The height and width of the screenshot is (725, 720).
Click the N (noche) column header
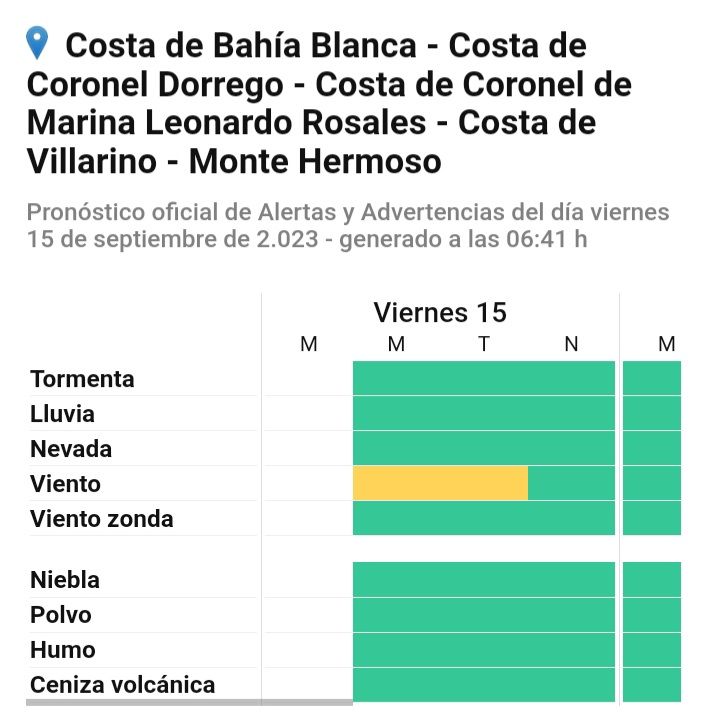click(x=571, y=345)
